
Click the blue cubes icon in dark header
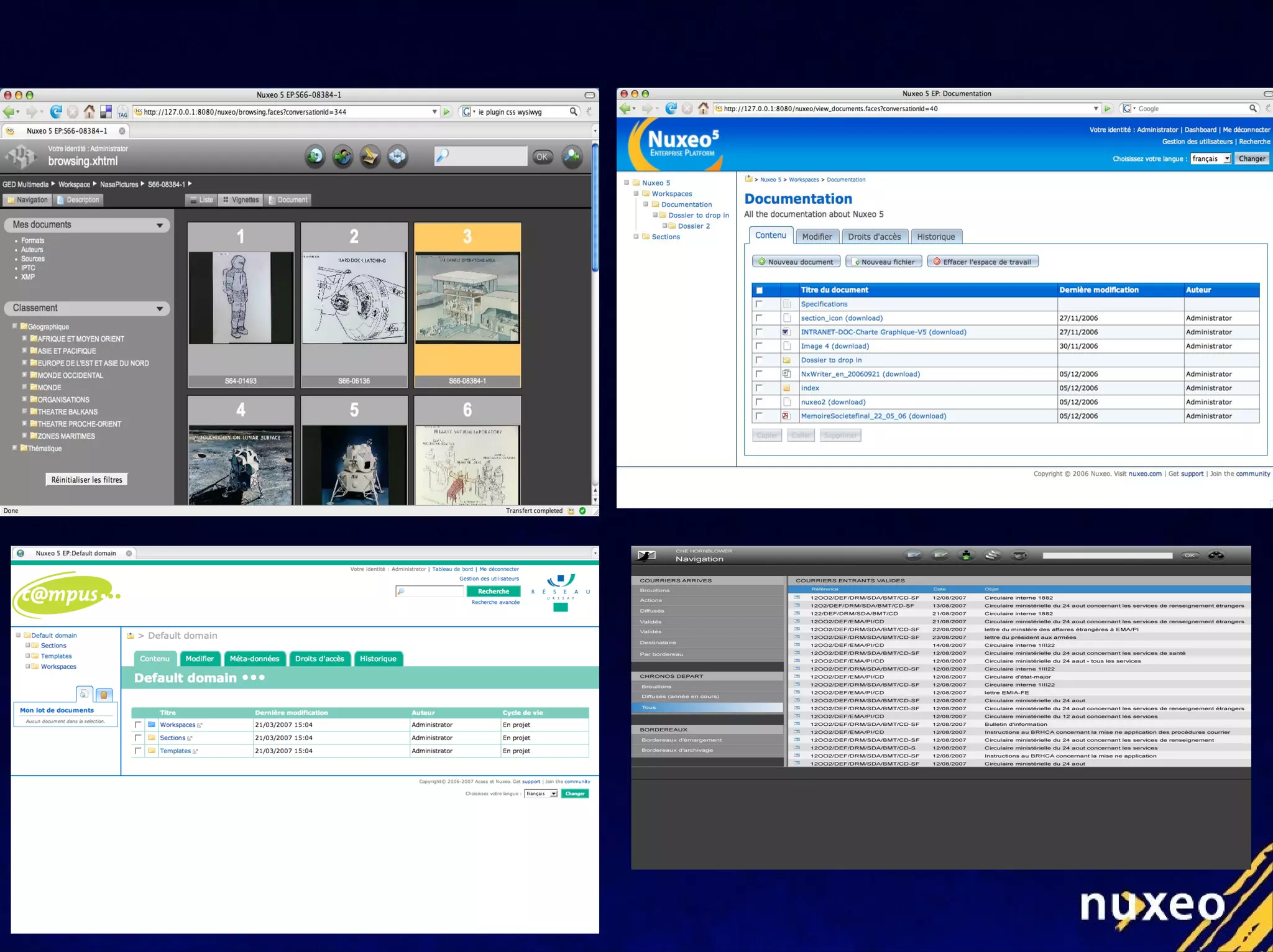(397, 156)
